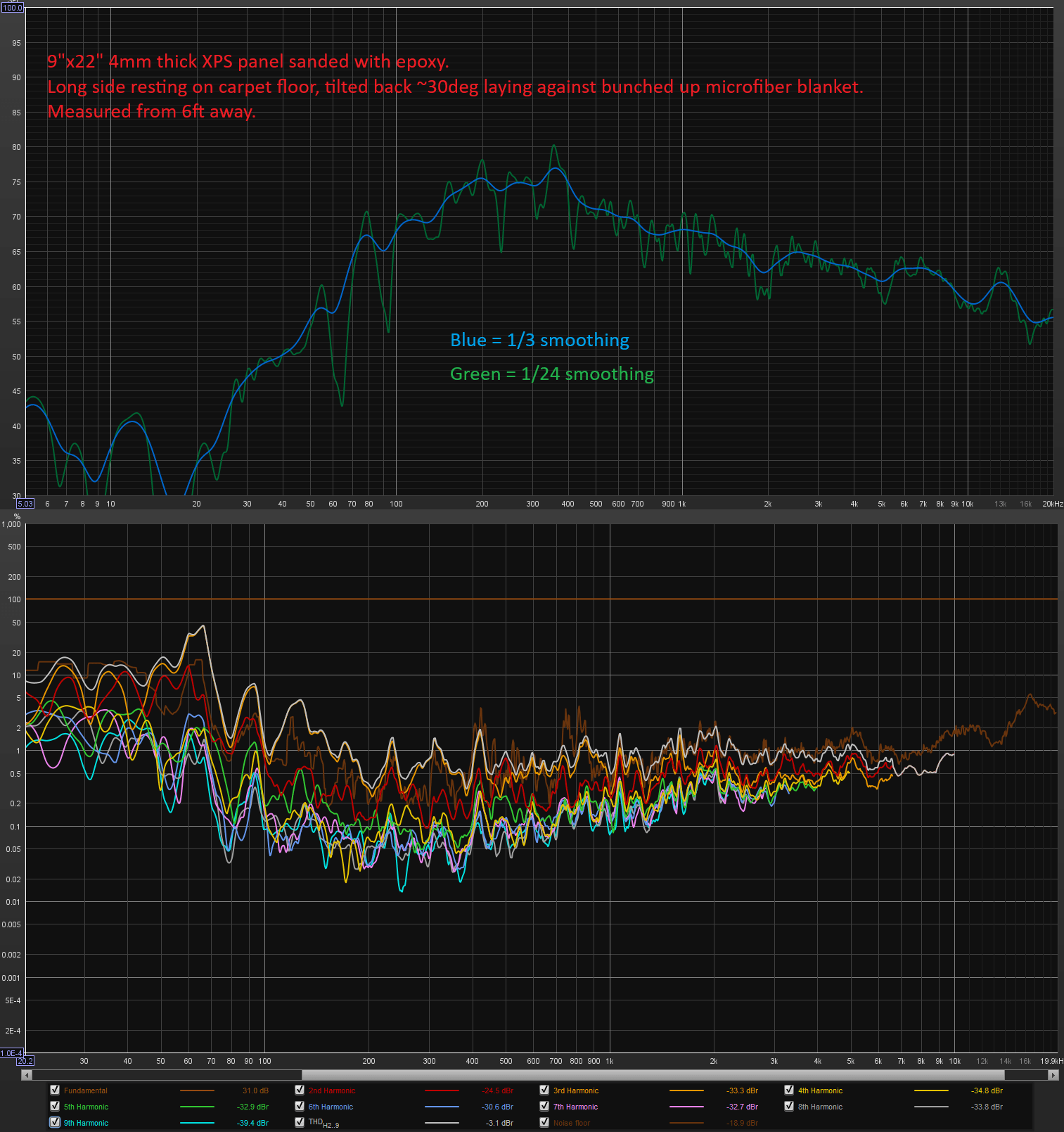Click the 5th Harmonic legend label
1064x1132 pixels.
coord(86,1107)
